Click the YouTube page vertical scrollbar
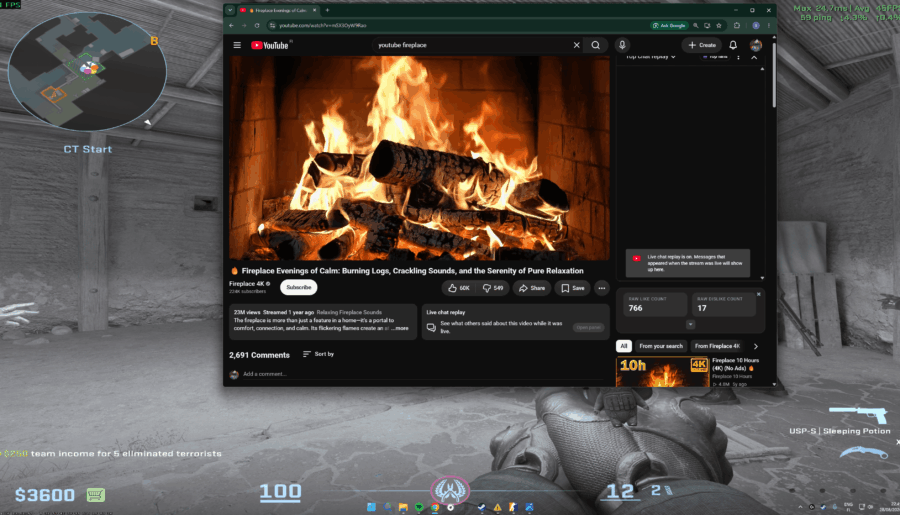The width and height of the screenshot is (900, 515). (774, 75)
